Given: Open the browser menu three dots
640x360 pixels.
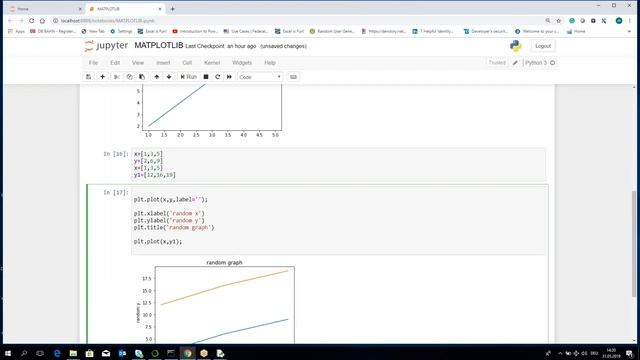Looking at the screenshot, I should click(630, 20).
